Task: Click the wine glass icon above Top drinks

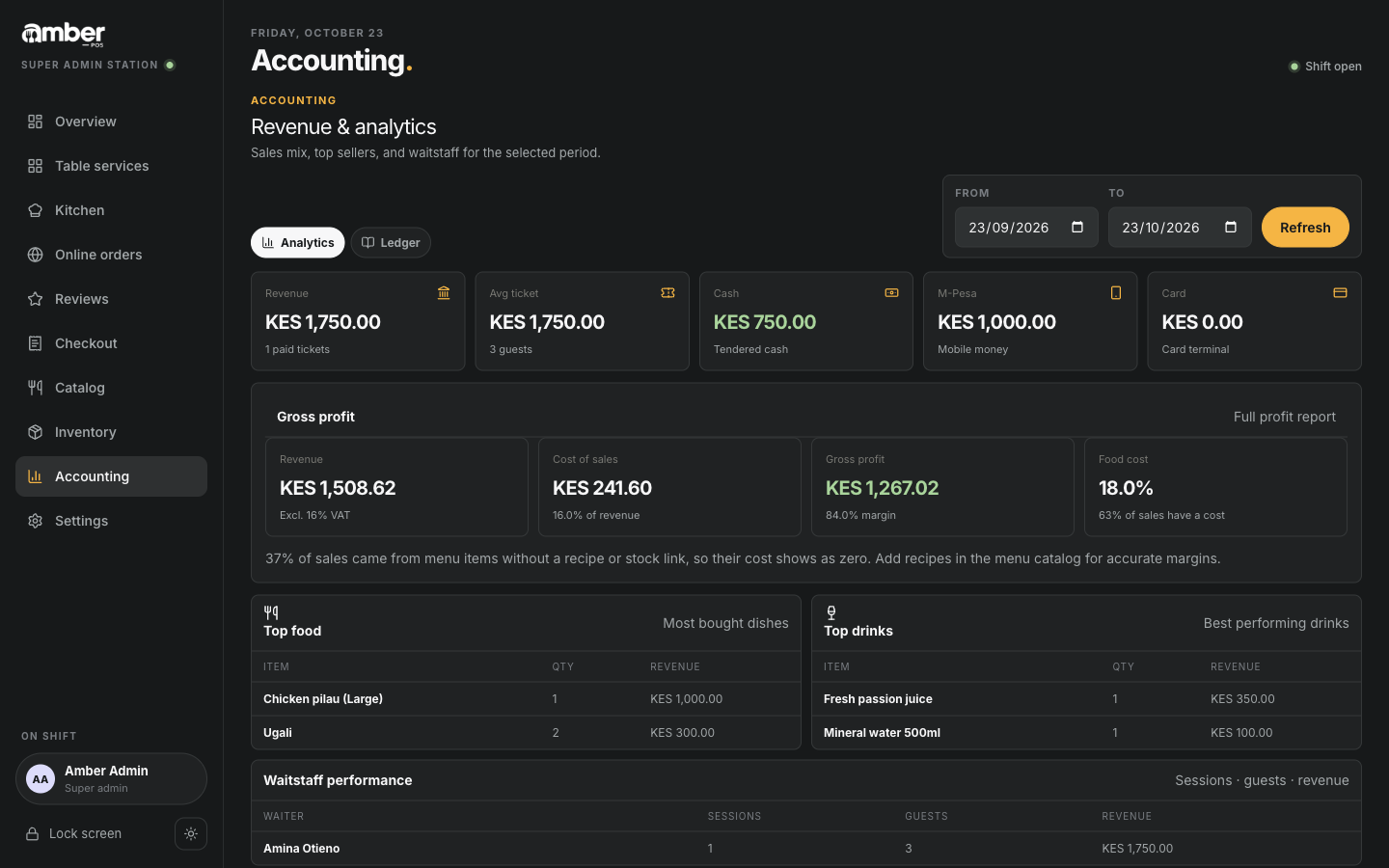Action: click(831, 612)
